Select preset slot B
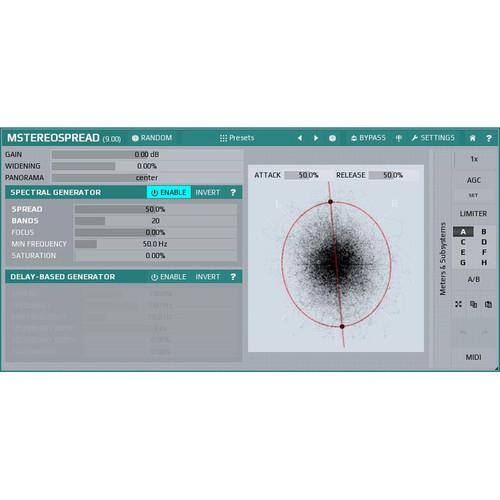 coord(484,232)
